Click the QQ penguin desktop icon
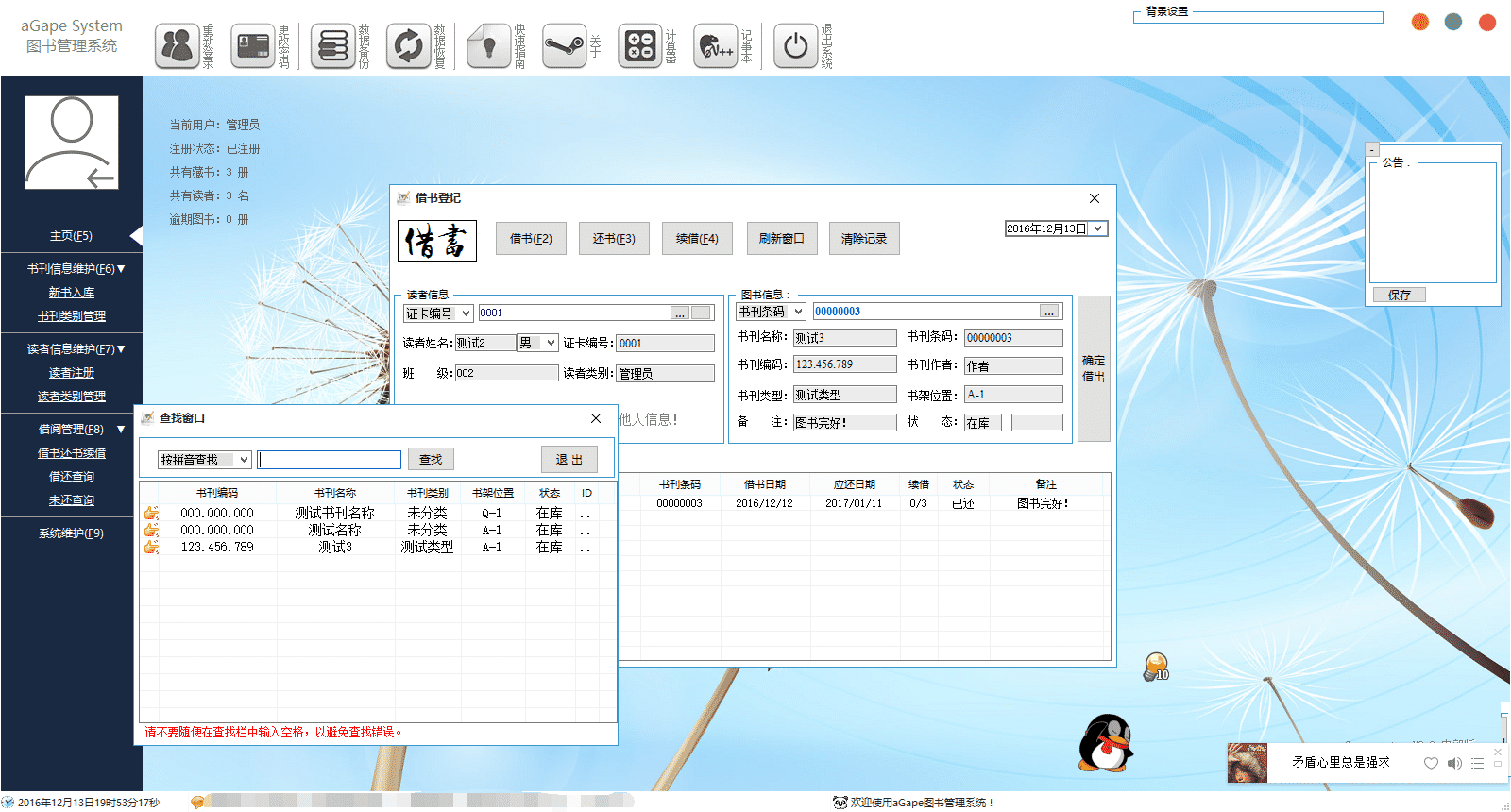Image resolution: width=1511 pixels, height=812 pixels. (x=1105, y=743)
